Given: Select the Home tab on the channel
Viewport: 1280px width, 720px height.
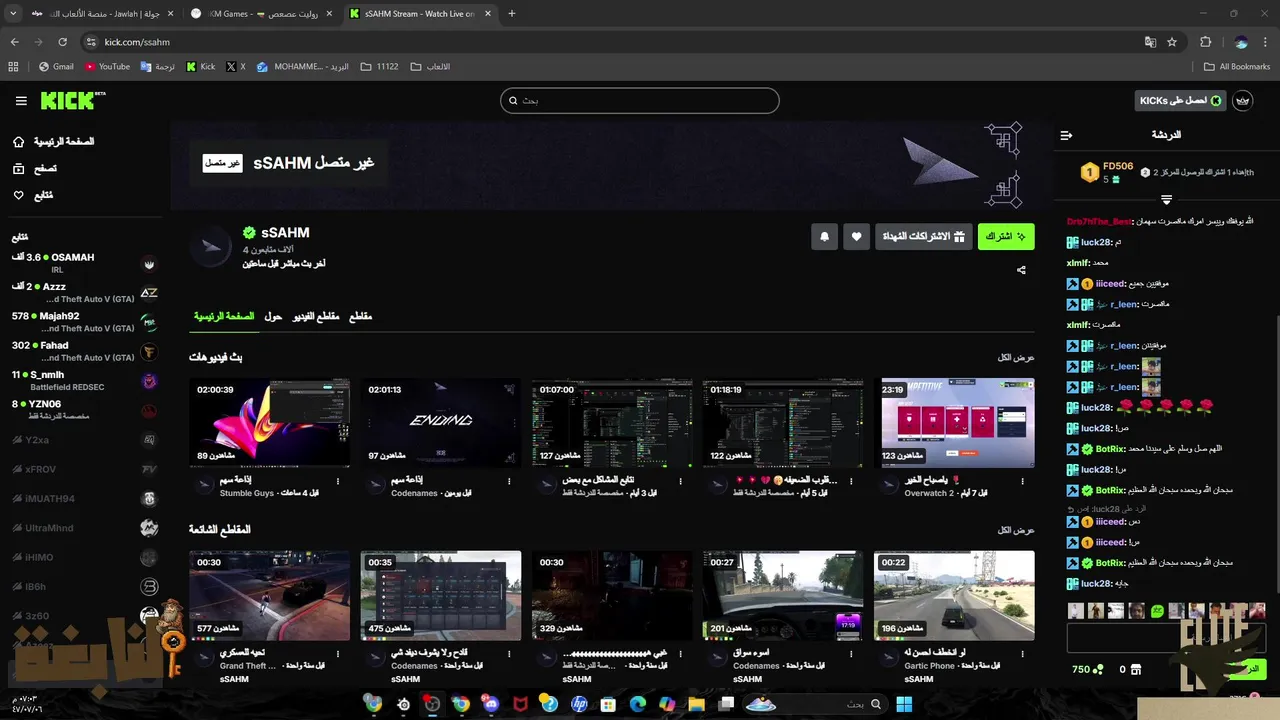Looking at the screenshot, I should [224, 316].
